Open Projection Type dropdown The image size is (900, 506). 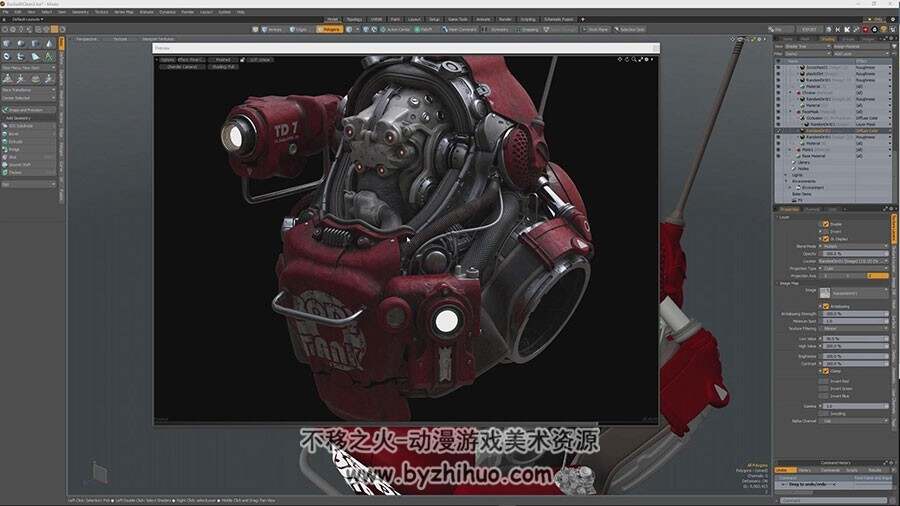[855, 268]
